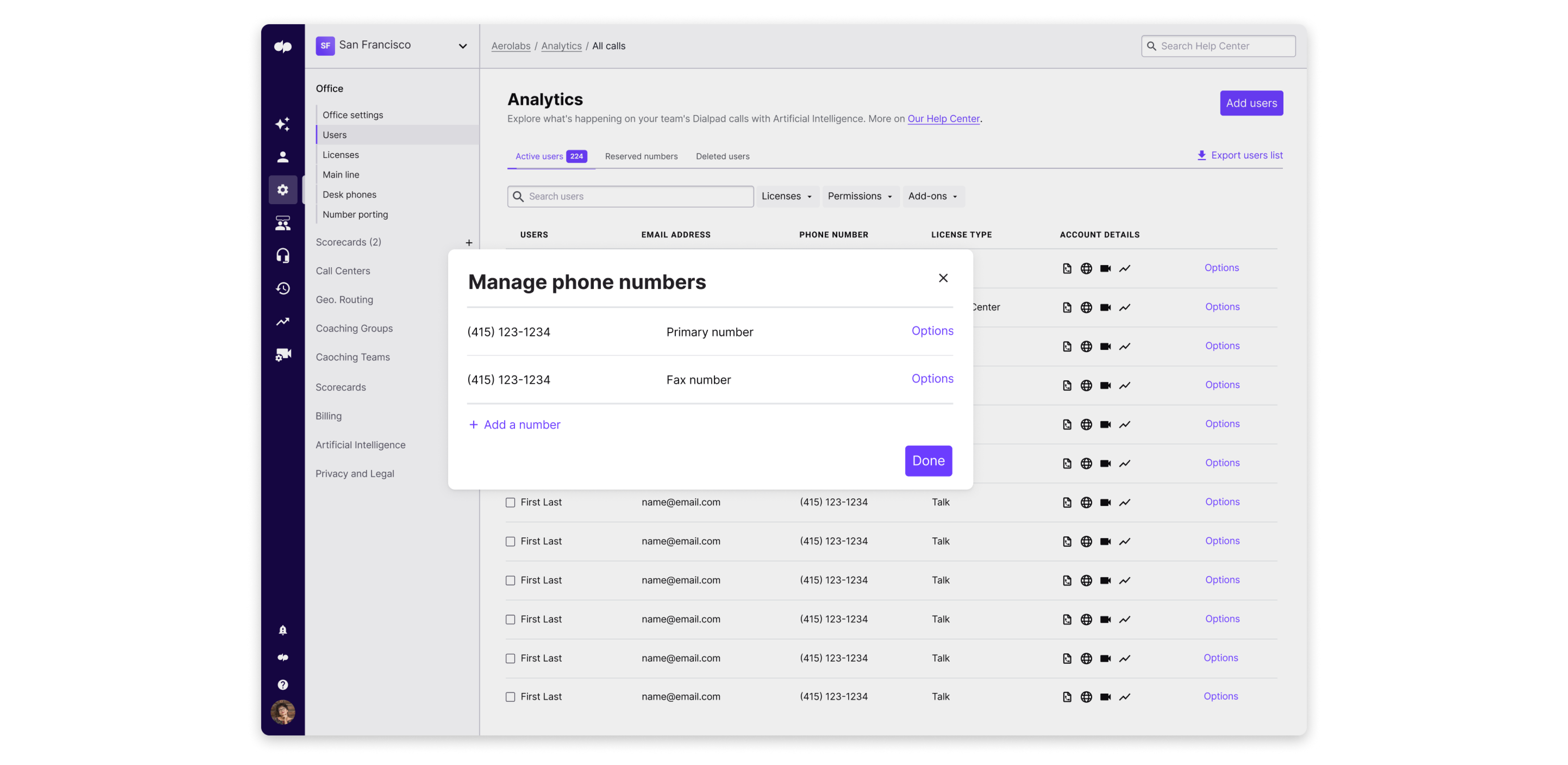The height and width of the screenshot is (765, 1568).
Task: Close the Manage phone numbers dialog
Action: [x=943, y=278]
